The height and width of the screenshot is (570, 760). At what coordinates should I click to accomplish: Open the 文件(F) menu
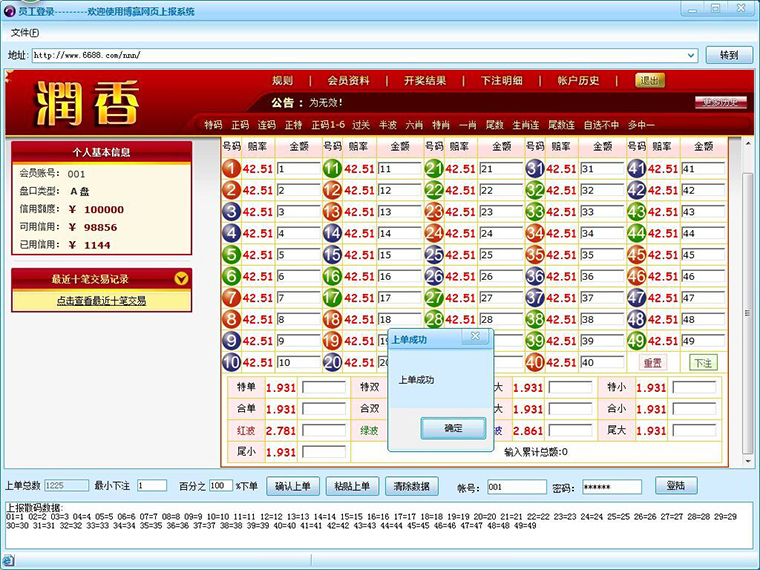tap(25, 32)
